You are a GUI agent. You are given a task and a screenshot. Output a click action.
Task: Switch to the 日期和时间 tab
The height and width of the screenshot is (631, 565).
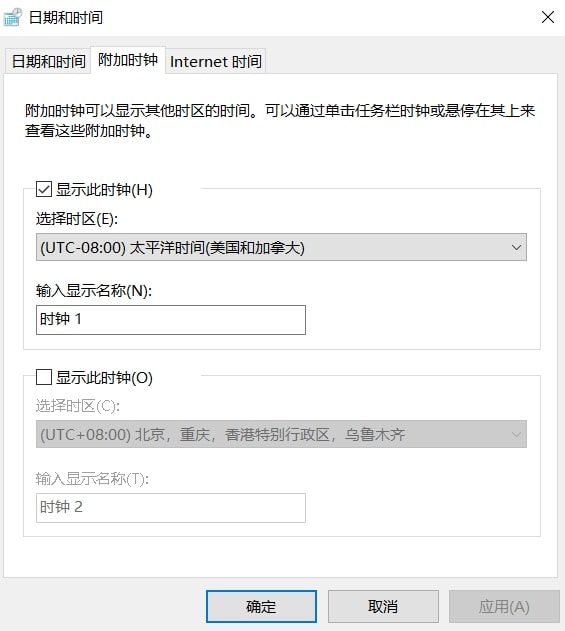[x=48, y=62]
